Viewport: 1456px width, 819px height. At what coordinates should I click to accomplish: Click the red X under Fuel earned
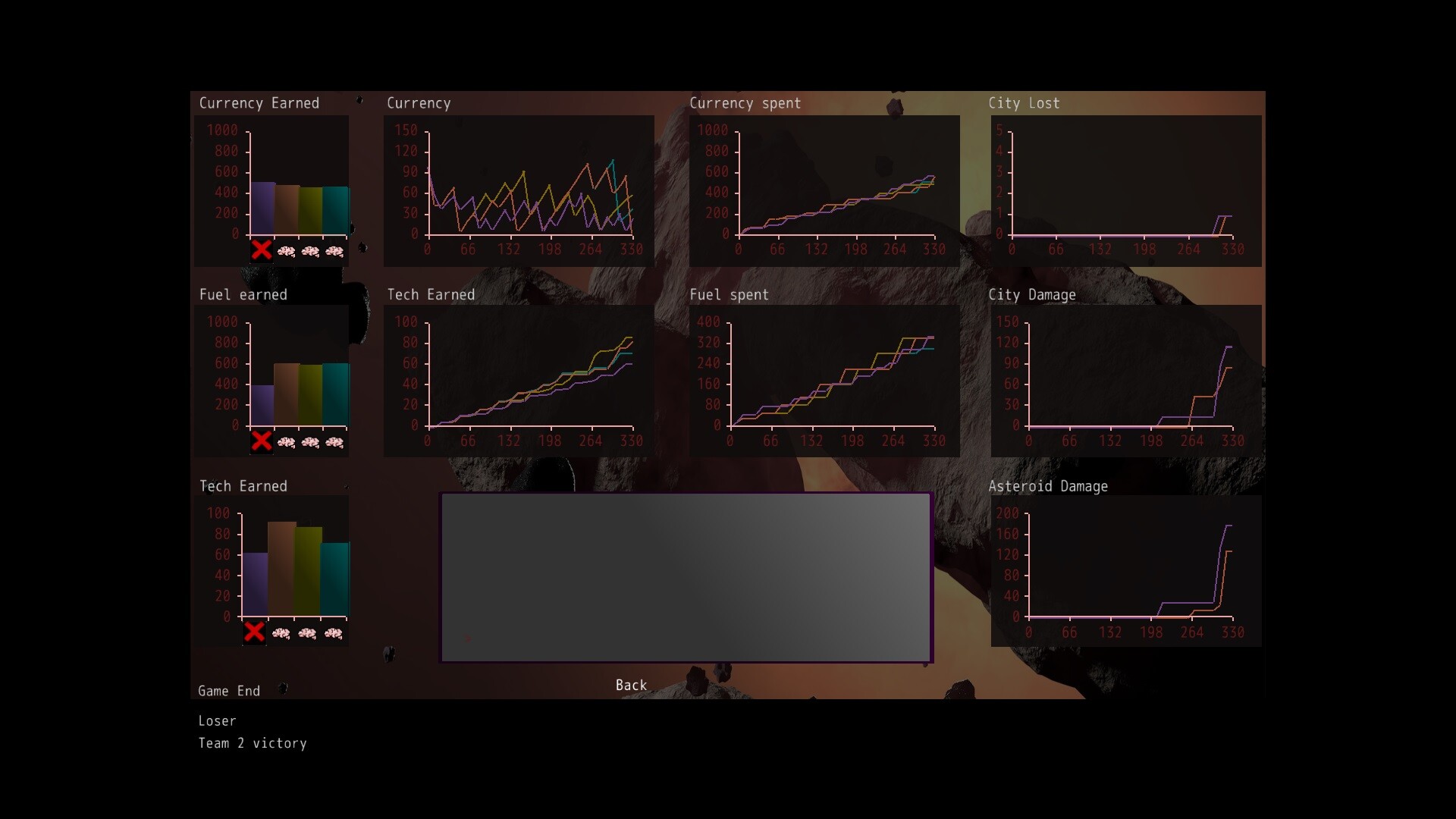tap(261, 441)
